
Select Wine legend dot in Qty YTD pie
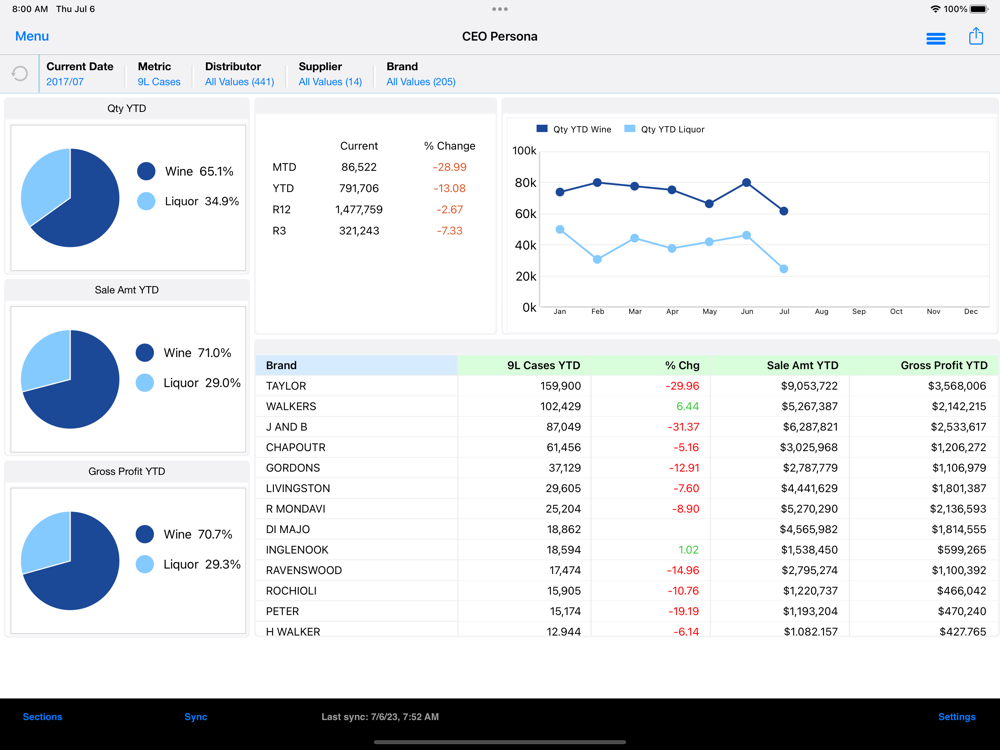point(146,171)
